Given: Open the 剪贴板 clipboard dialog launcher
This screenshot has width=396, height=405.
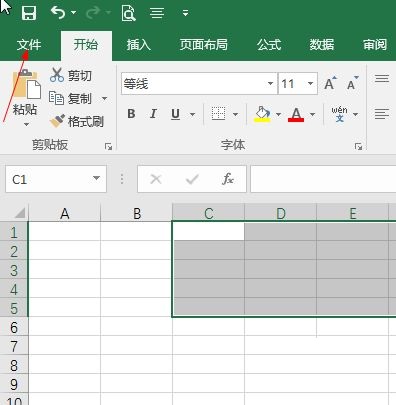Looking at the screenshot, I should click(x=108, y=146).
